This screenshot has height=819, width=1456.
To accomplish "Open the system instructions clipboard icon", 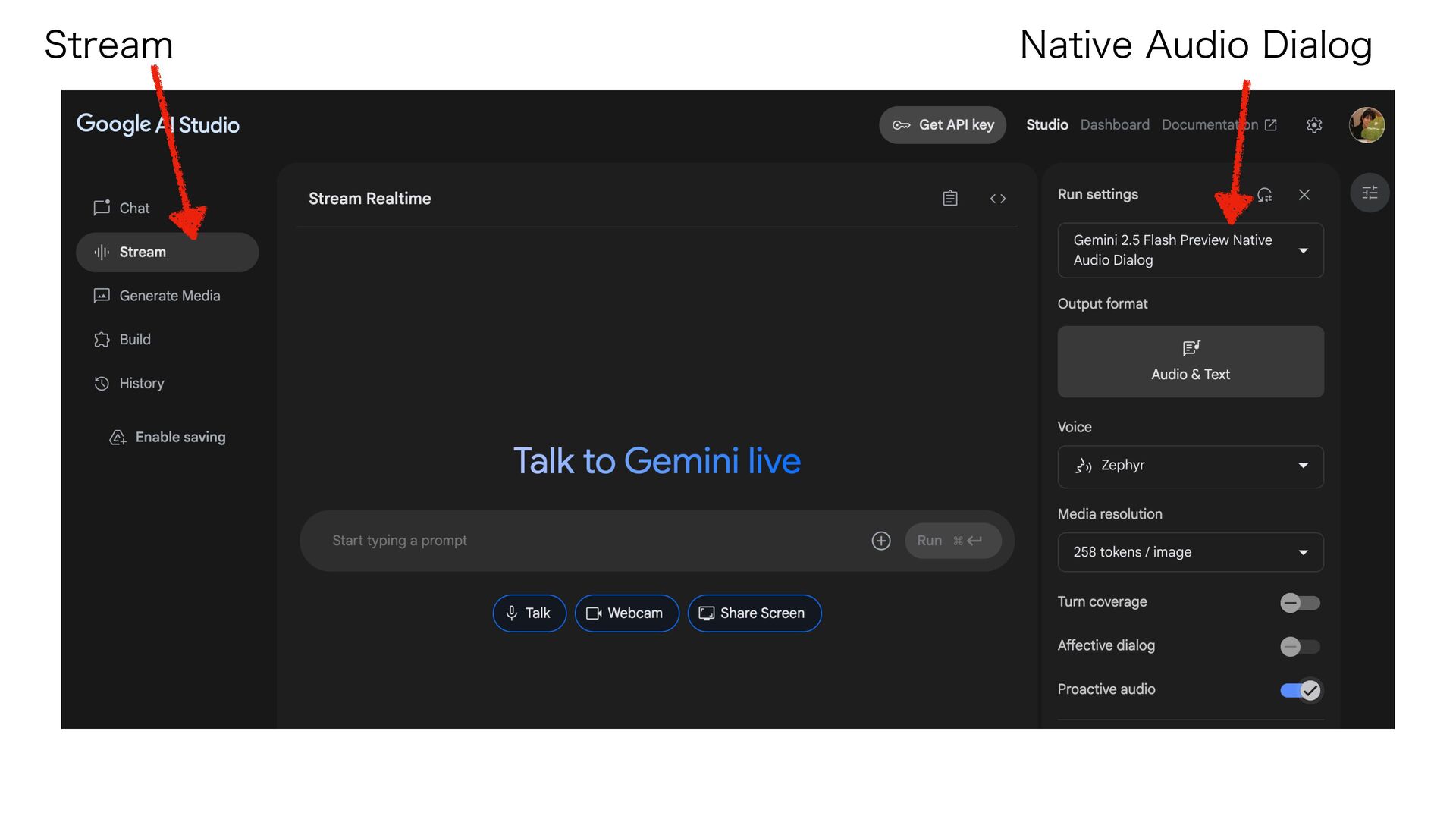I will [950, 199].
